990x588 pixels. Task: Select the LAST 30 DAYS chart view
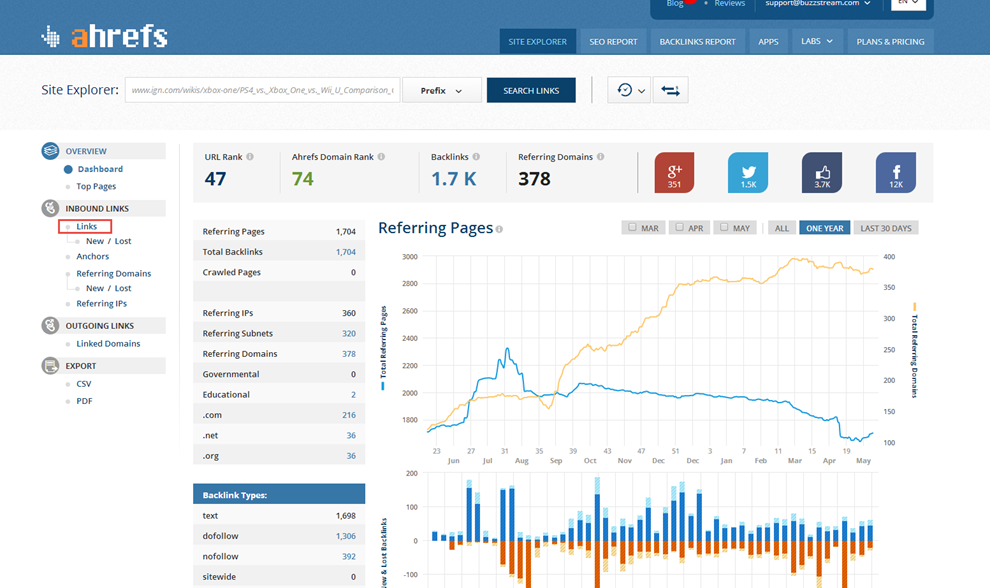point(885,227)
